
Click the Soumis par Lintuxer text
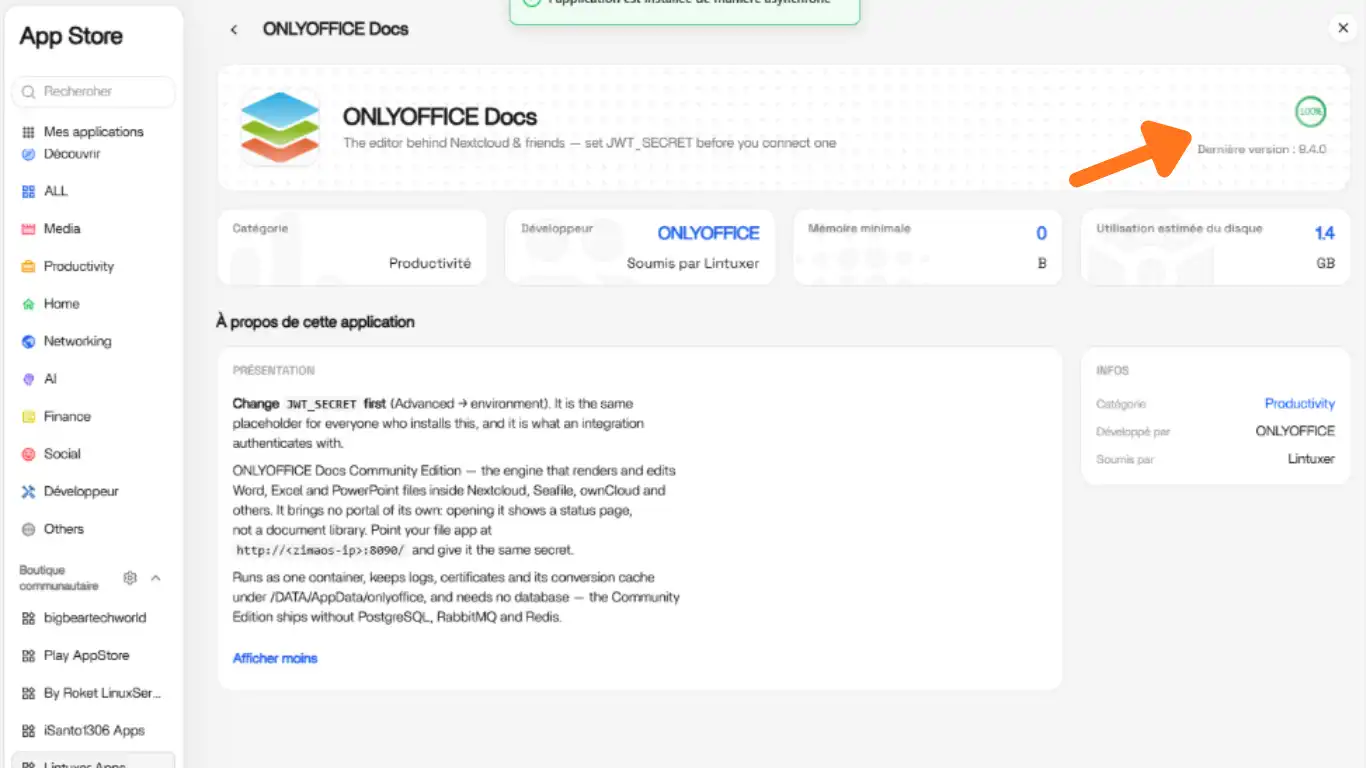(x=693, y=263)
